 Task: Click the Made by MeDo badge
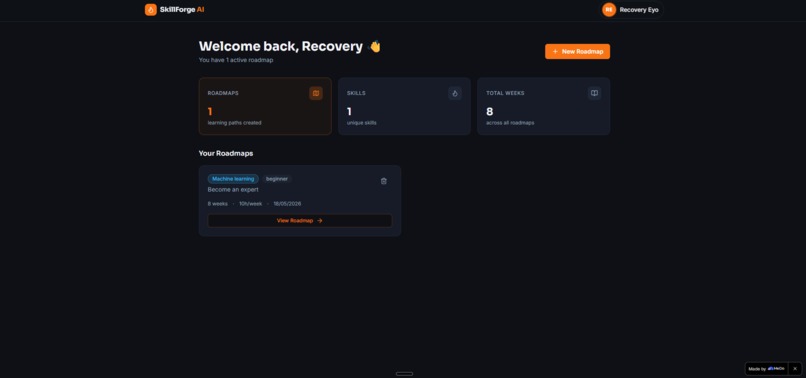766,369
